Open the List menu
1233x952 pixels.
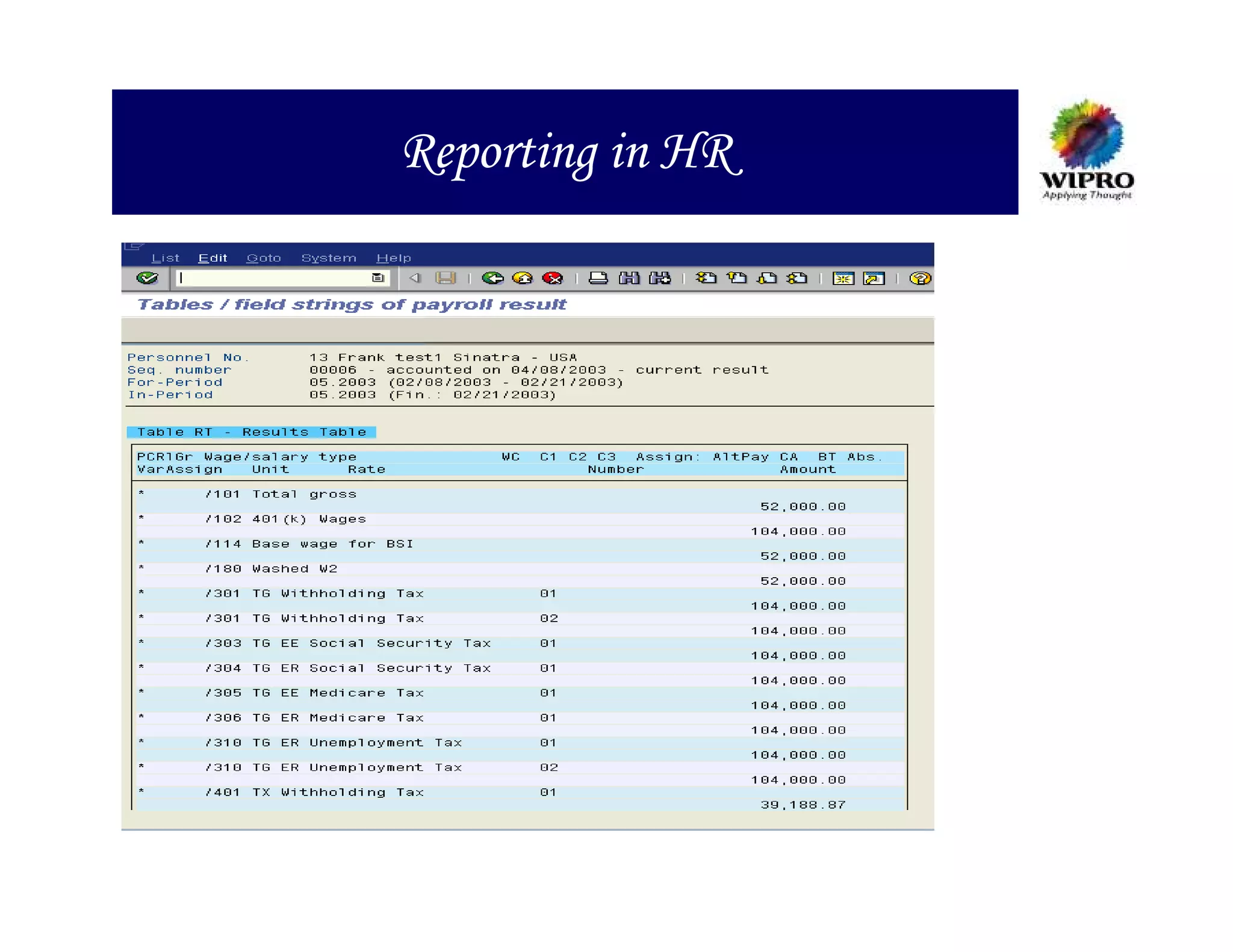coord(165,258)
